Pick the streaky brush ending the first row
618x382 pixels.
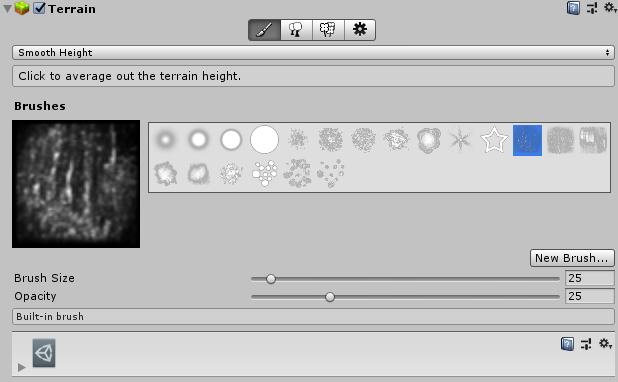(x=593, y=140)
